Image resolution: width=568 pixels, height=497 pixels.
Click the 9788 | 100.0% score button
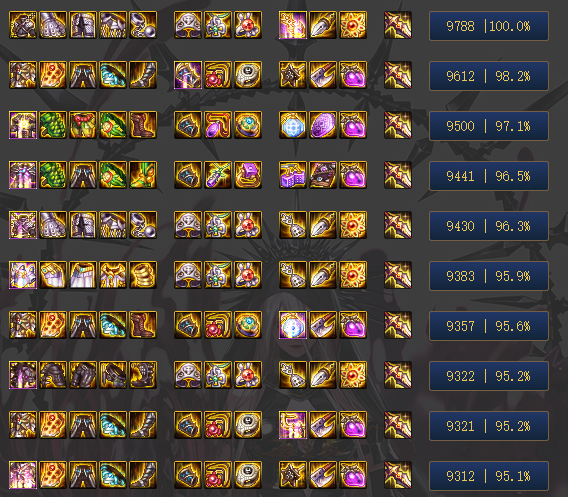click(489, 26)
